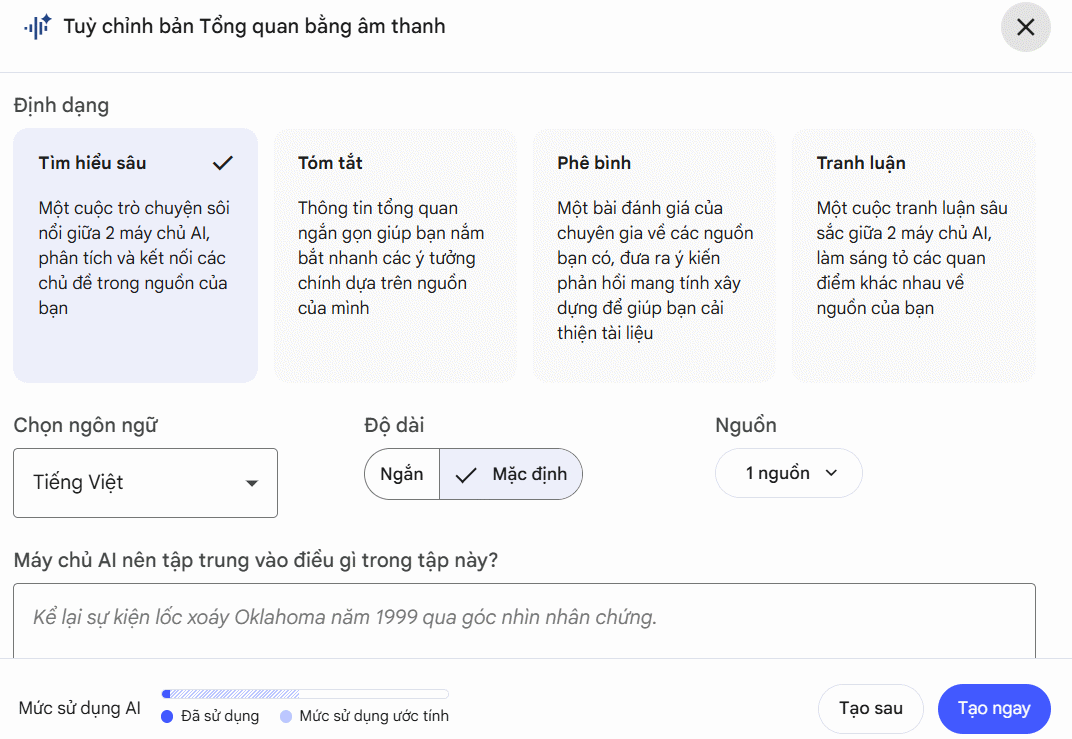1072x739 pixels.
Task: Click the 'Đã sử dụng' legend dot
Action: point(167,716)
